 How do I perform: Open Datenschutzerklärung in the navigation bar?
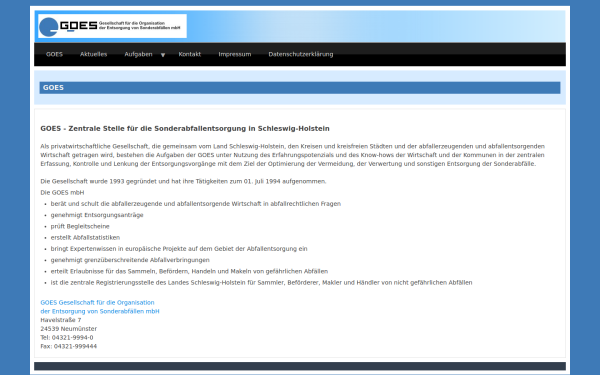point(301,54)
